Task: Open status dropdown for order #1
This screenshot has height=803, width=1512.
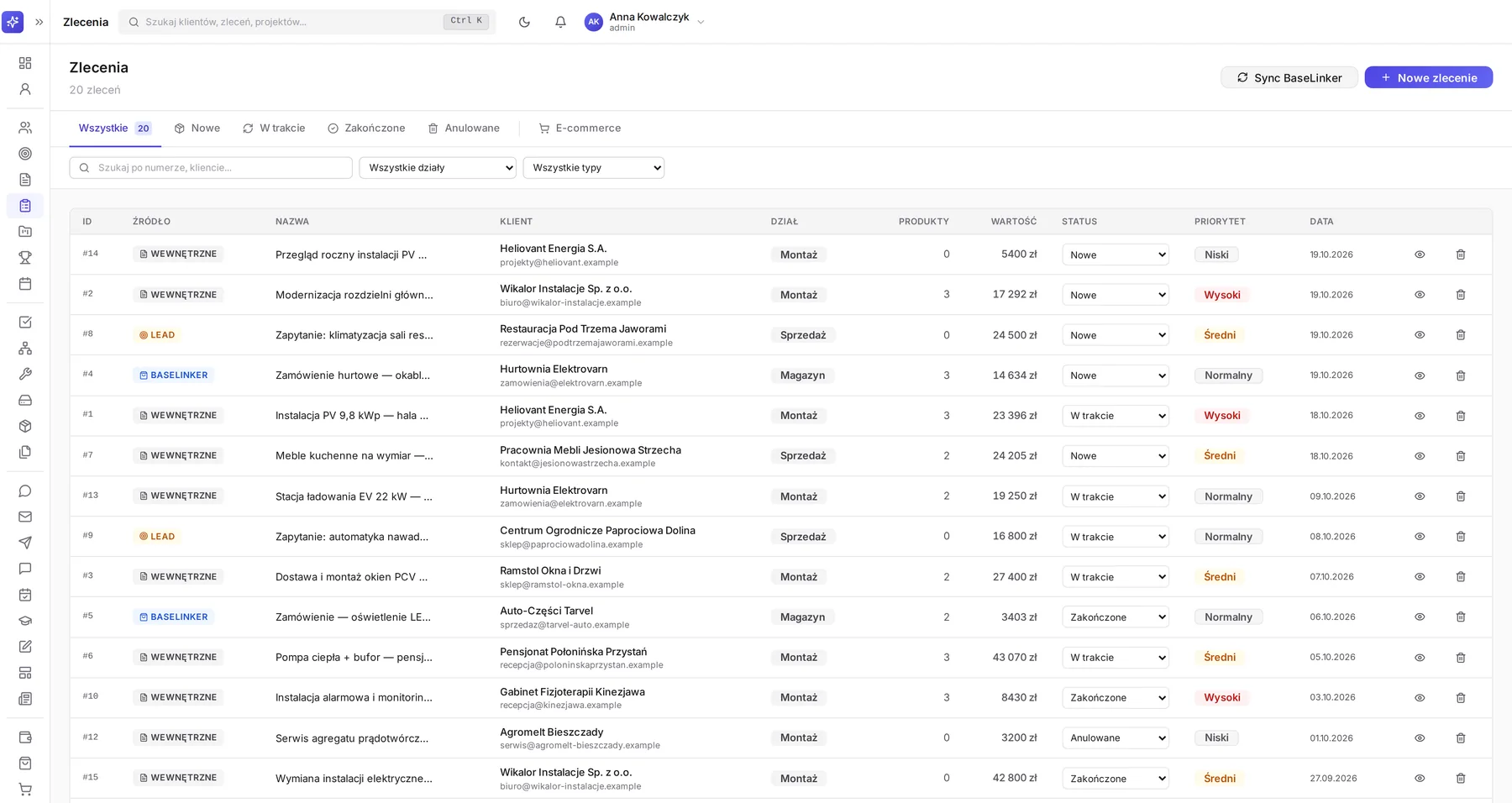Action: click(x=1116, y=416)
